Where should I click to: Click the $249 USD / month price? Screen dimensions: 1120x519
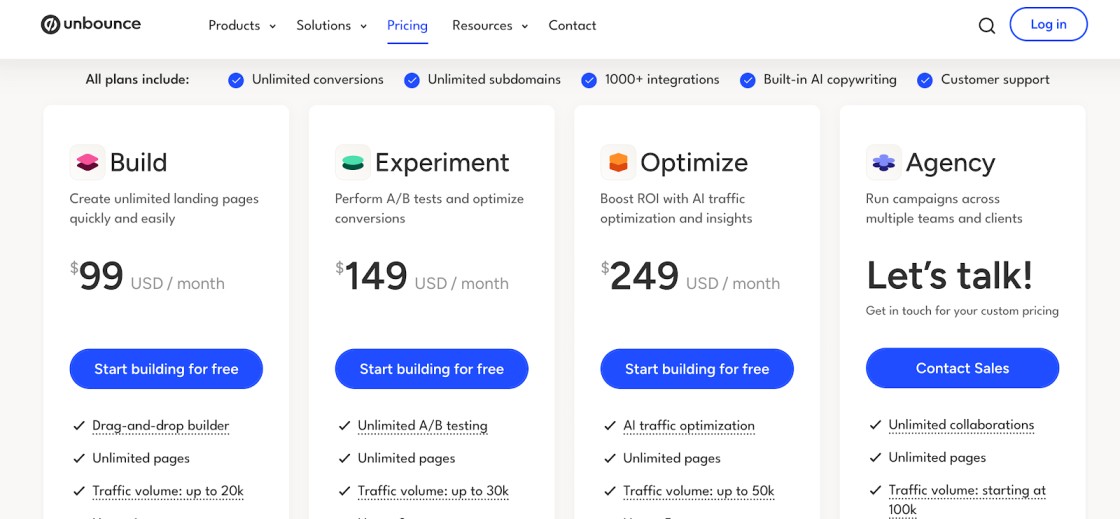click(x=690, y=277)
